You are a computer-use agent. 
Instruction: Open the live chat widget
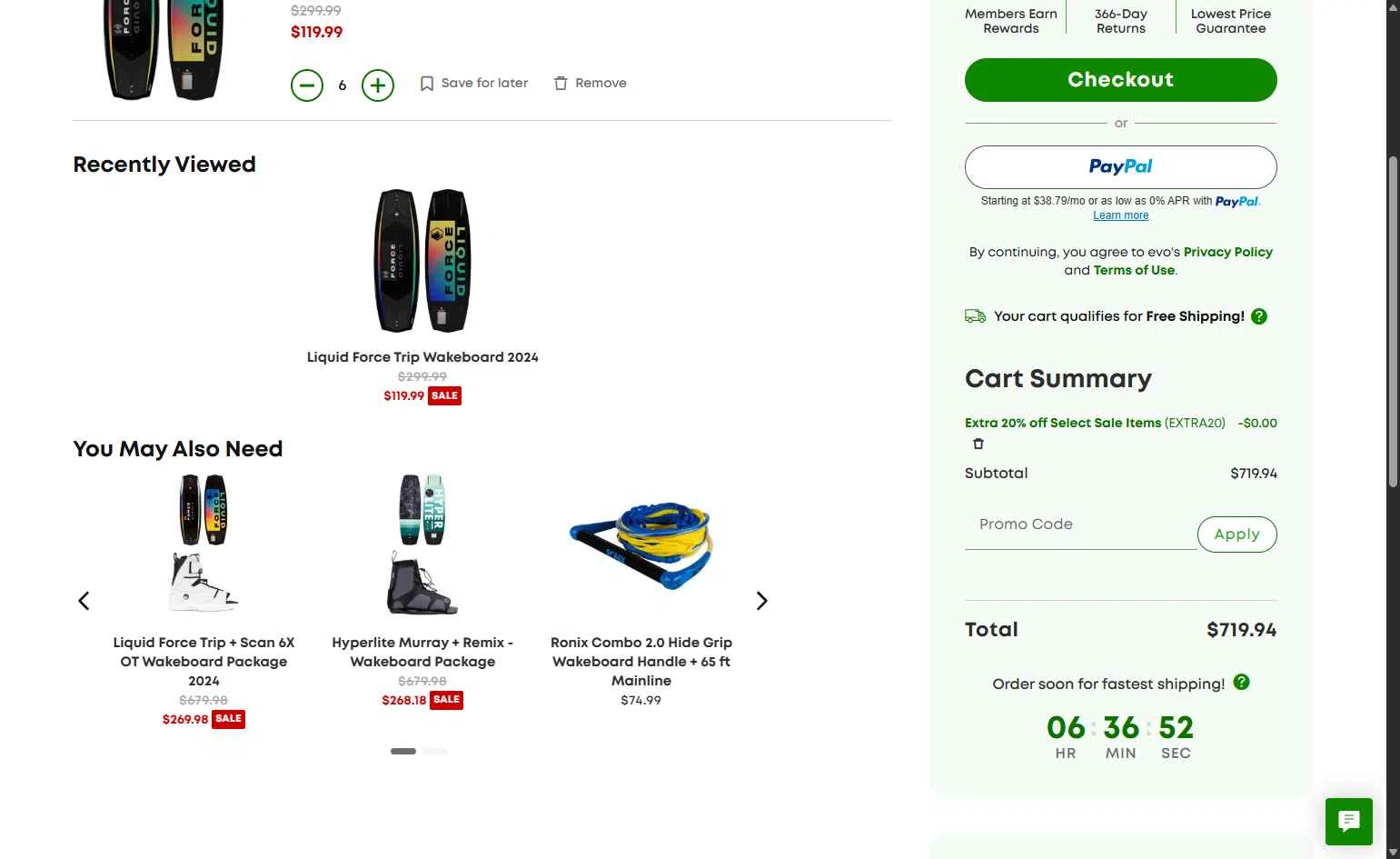[x=1348, y=821]
